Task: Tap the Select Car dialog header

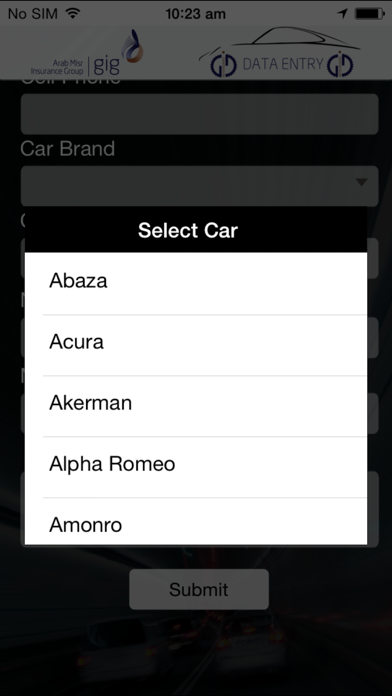Action: pos(196,230)
